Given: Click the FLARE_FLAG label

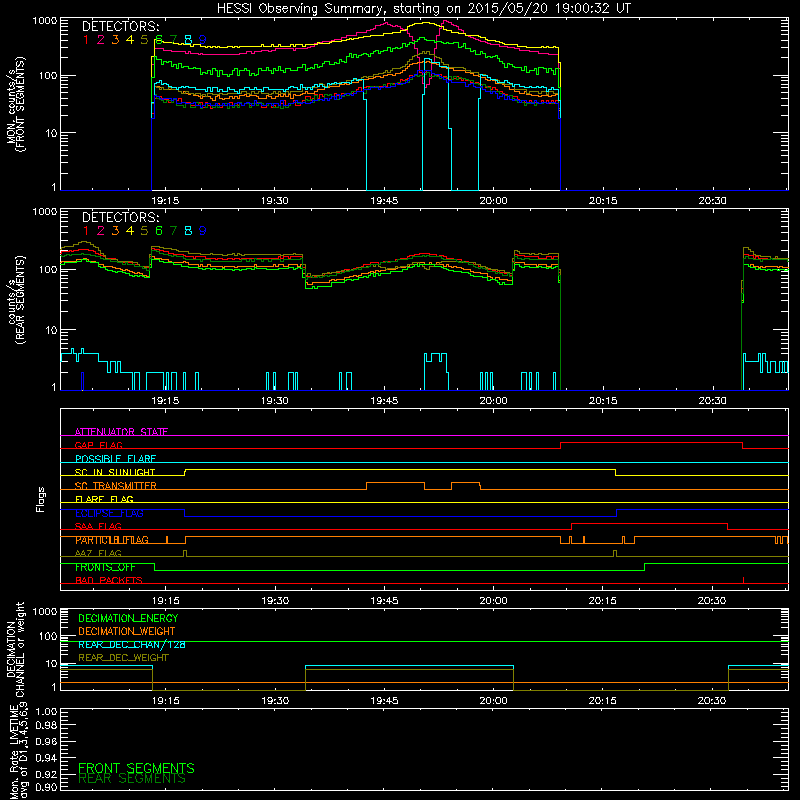Looking at the screenshot, I should 104,499.
